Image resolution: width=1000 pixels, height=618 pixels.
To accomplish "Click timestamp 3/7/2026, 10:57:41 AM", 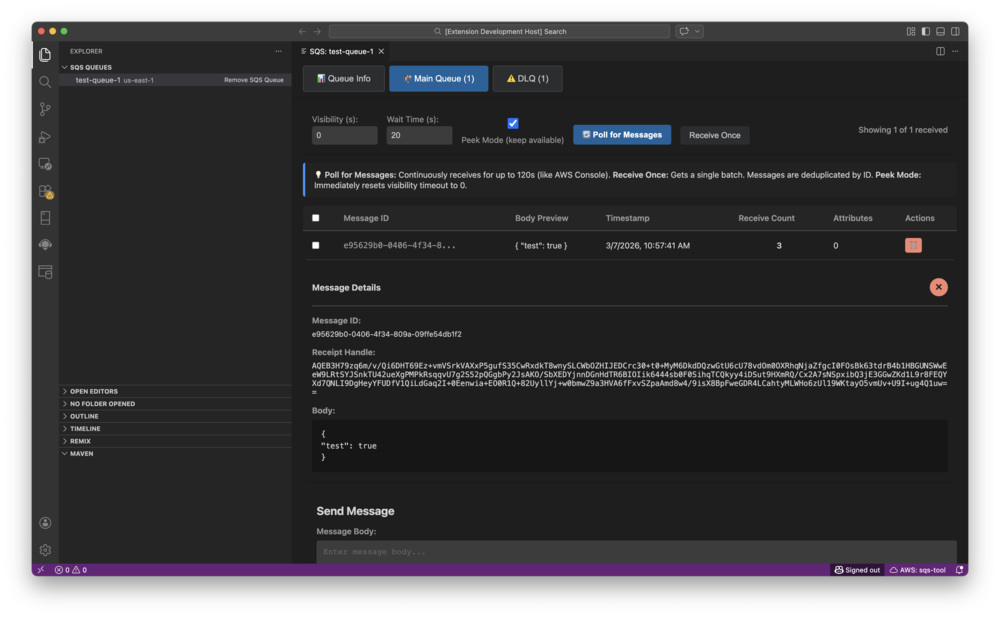I will (x=648, y=246).
